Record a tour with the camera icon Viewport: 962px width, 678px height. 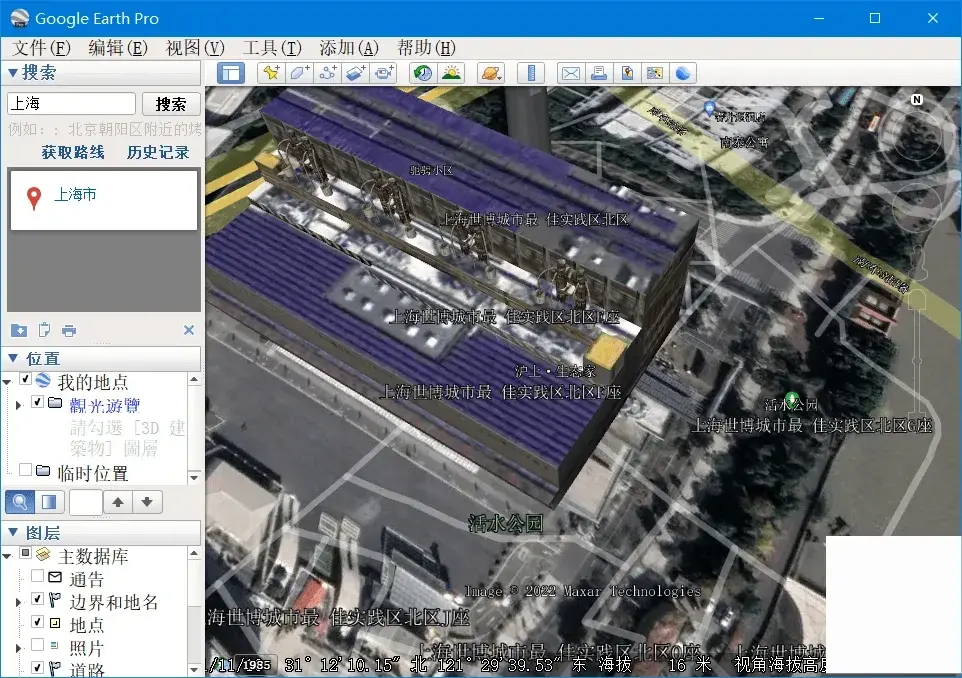384,73
